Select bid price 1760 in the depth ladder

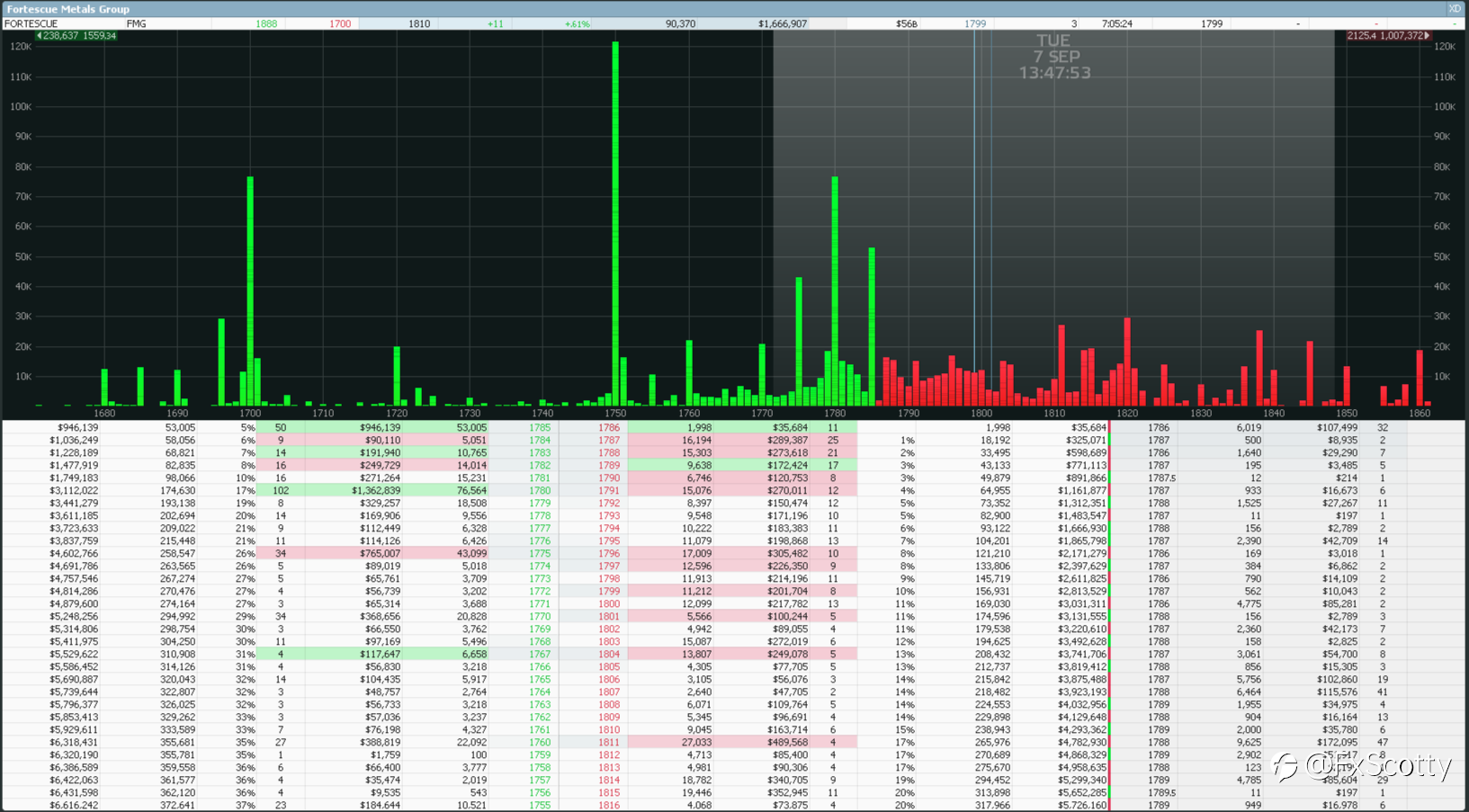540,743
